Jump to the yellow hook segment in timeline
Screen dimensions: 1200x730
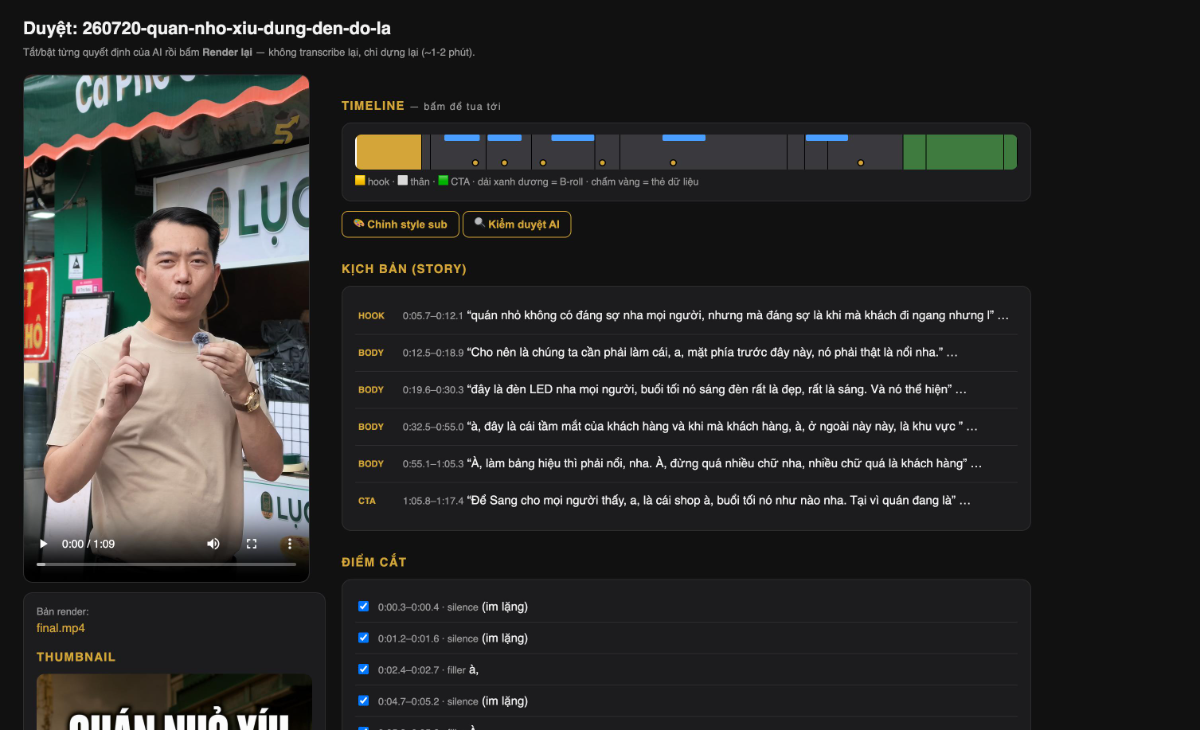389,152
